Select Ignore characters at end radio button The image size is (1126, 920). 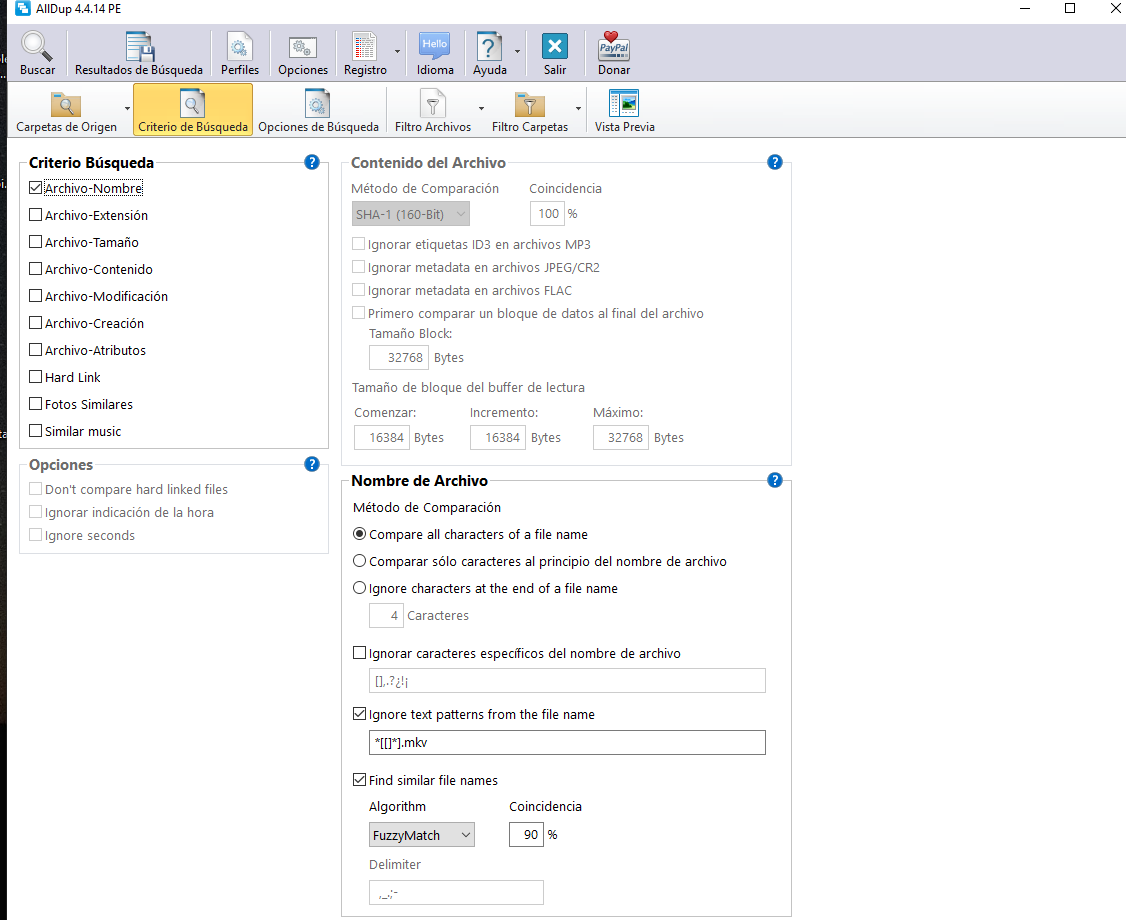coord(360,588)
